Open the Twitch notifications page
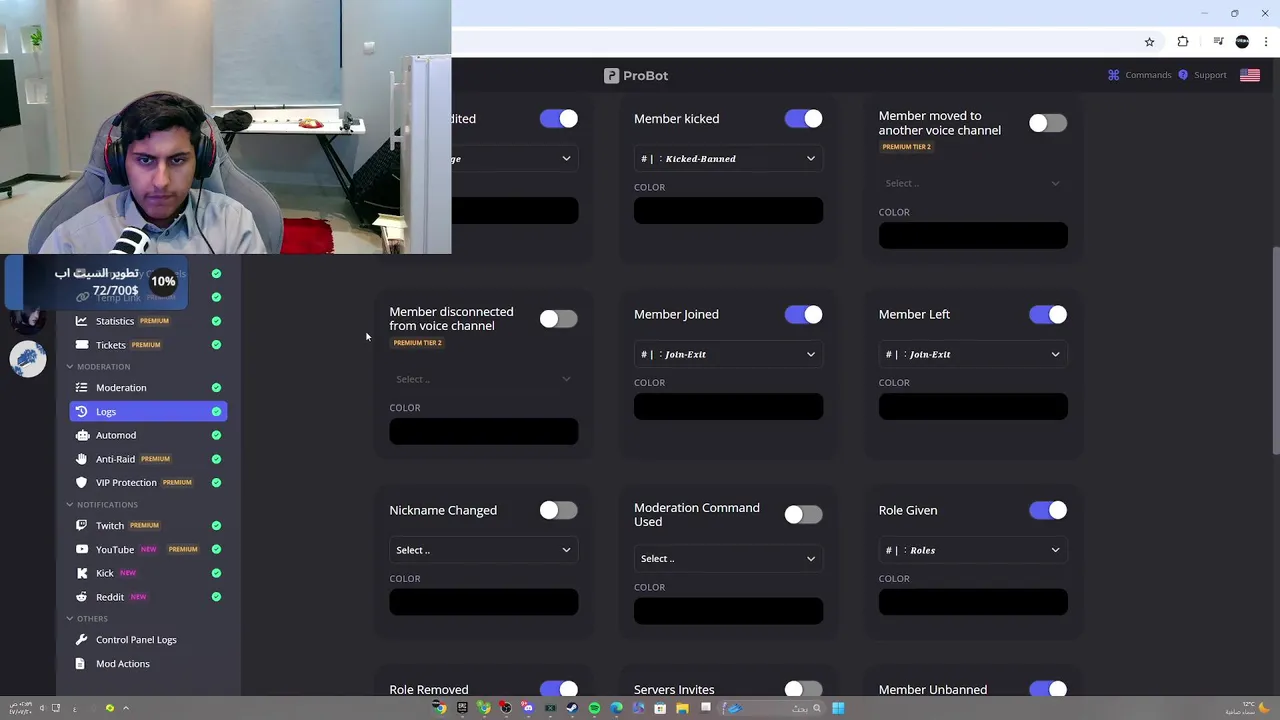Screen dimensions: 1280x720 (x=148, y=526)
